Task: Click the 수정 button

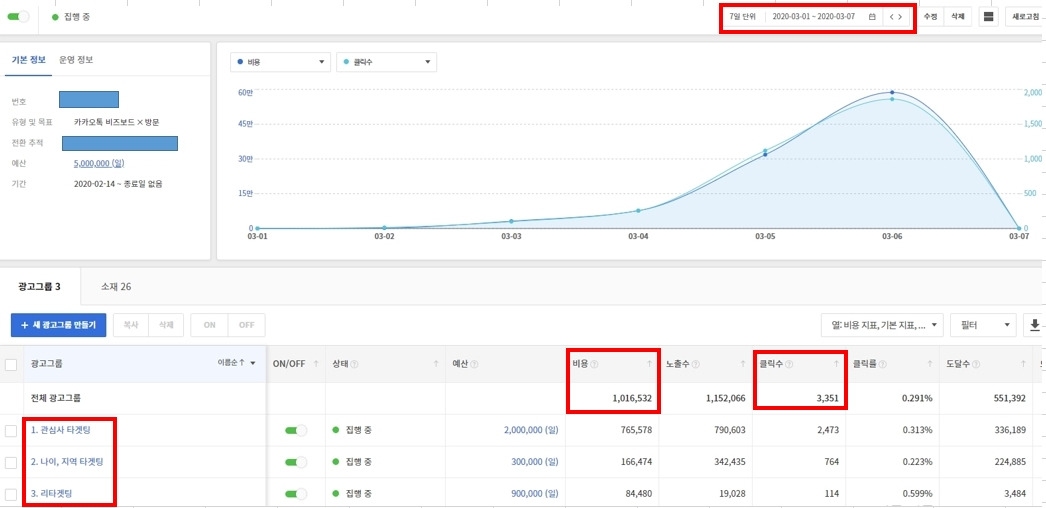Action: (x=931, y=17)
